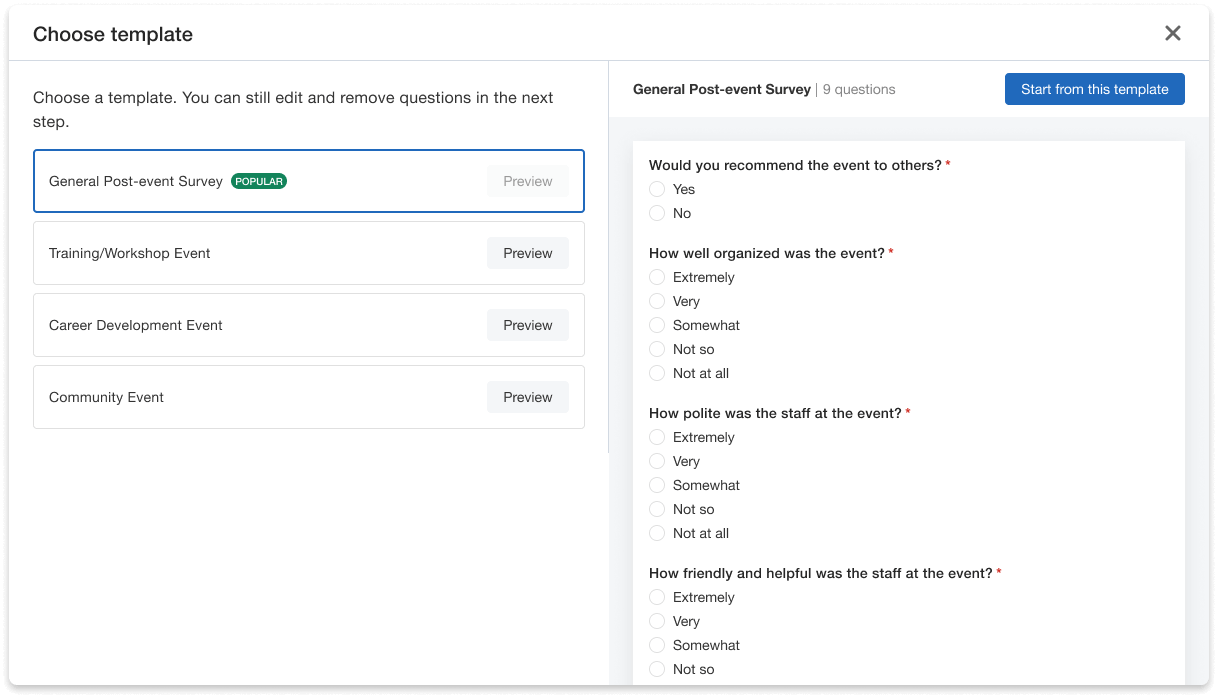The width and height of the screenshot is (1218, 698).
Task: Choose Extremely for how well organized
Action: (657, 277)
